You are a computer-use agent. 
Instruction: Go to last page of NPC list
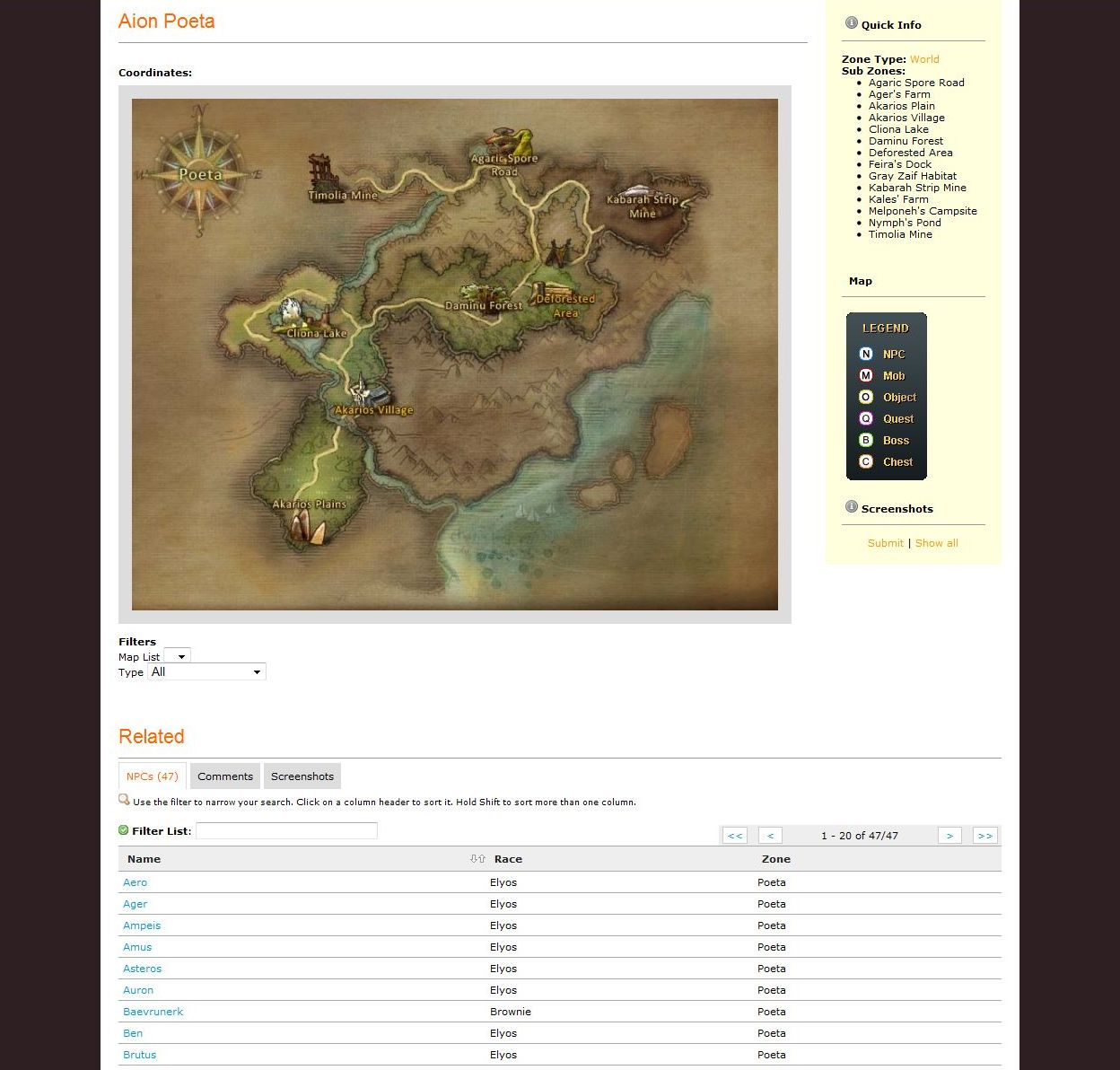(x=985, y=836)
